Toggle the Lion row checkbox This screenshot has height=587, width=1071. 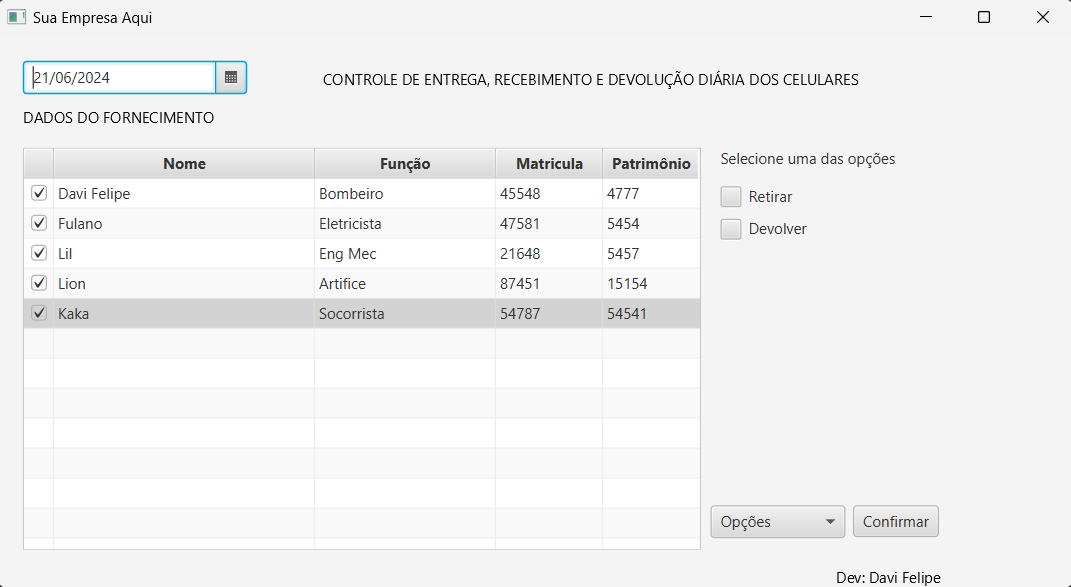tap(39, 283)
